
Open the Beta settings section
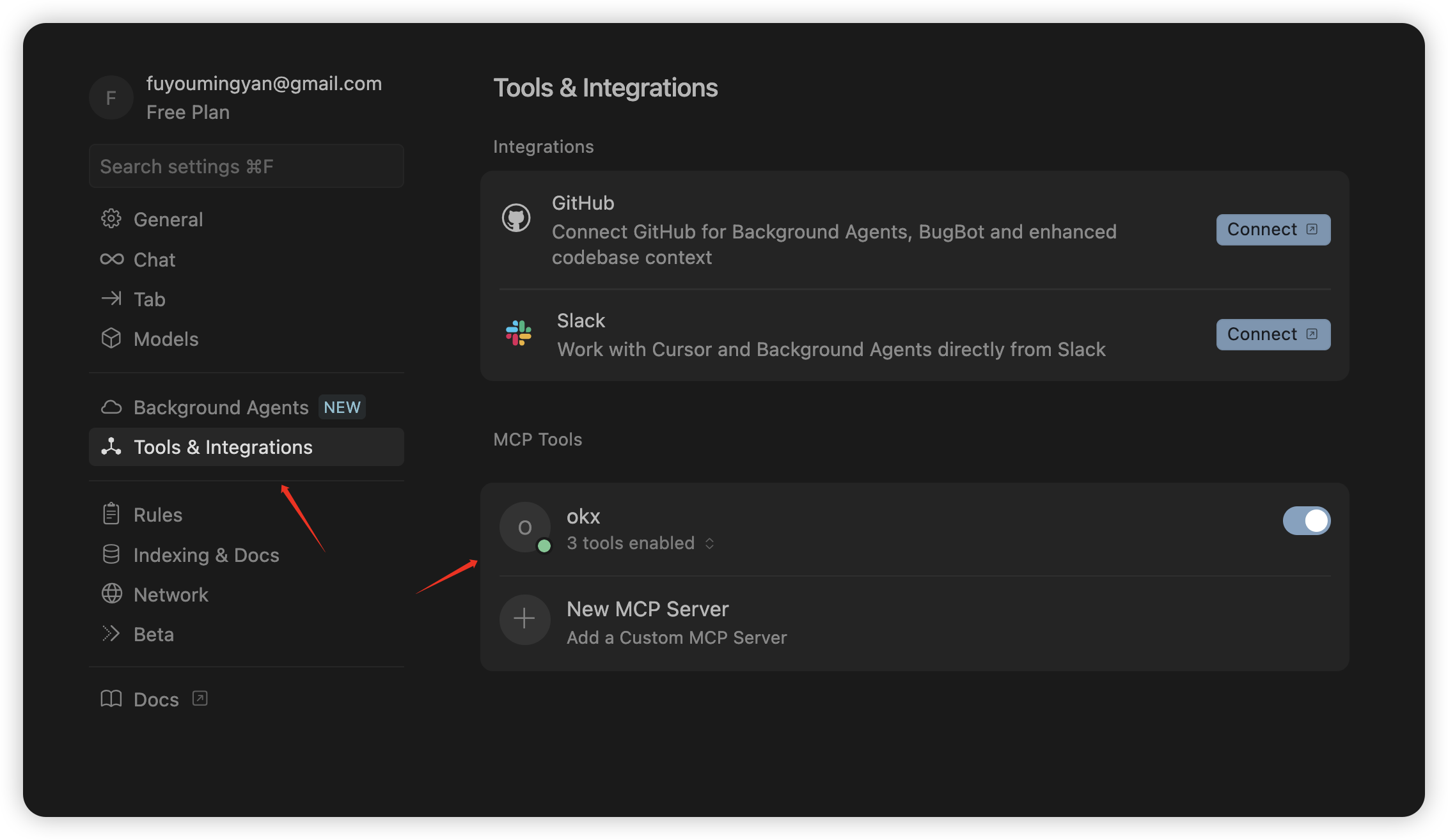[246, 634]
